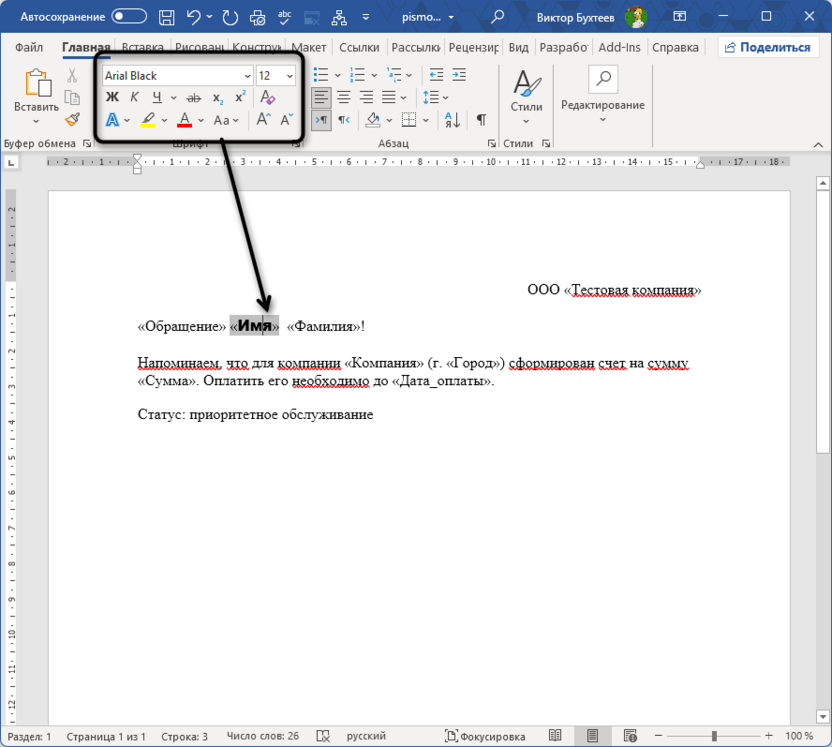Open line spacing options
The image size is (832, 747).
[436, 98]
